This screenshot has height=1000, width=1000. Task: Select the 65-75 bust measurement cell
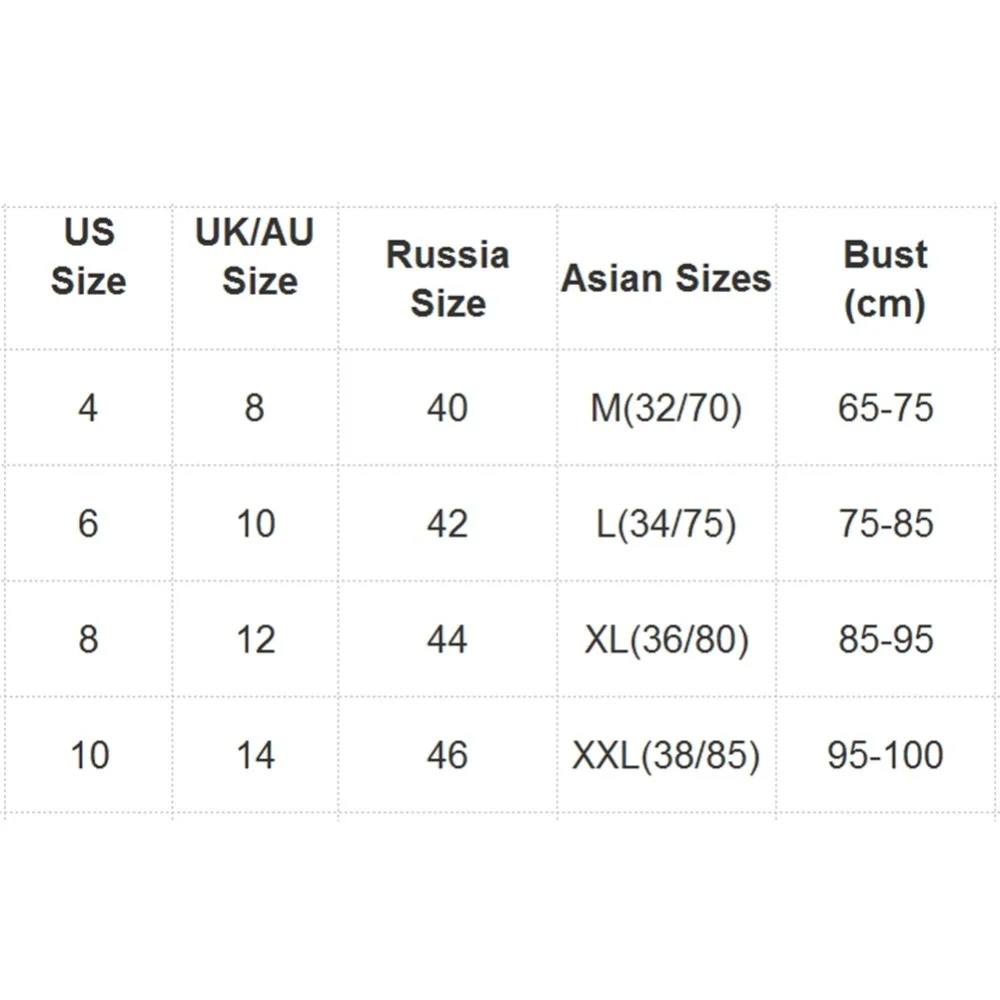point(885,408)
